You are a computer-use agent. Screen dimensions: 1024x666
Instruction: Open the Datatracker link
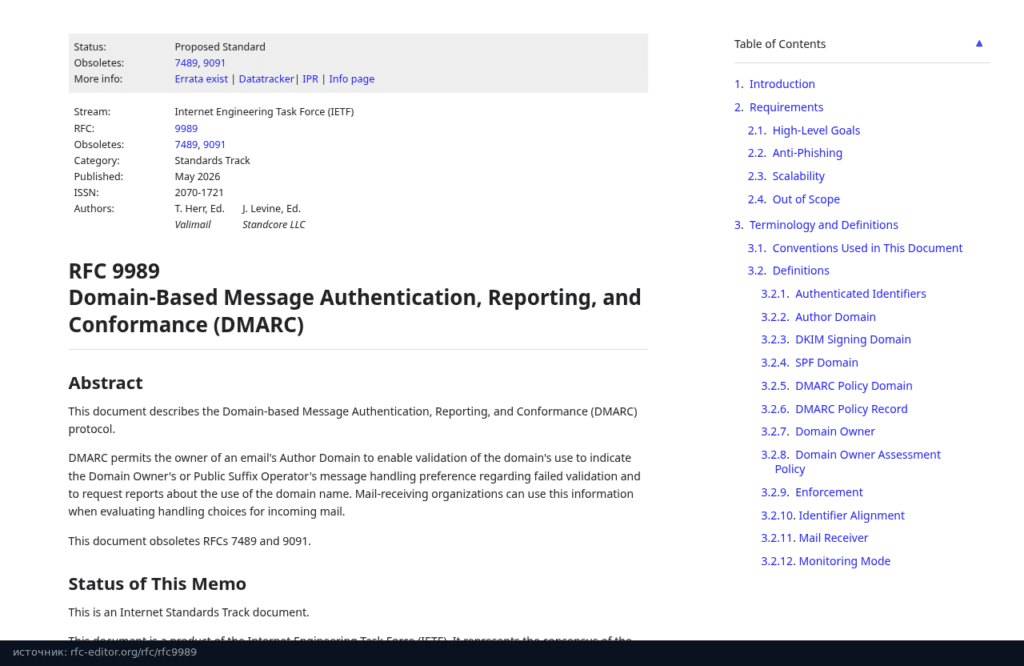[x=266, y=79]
